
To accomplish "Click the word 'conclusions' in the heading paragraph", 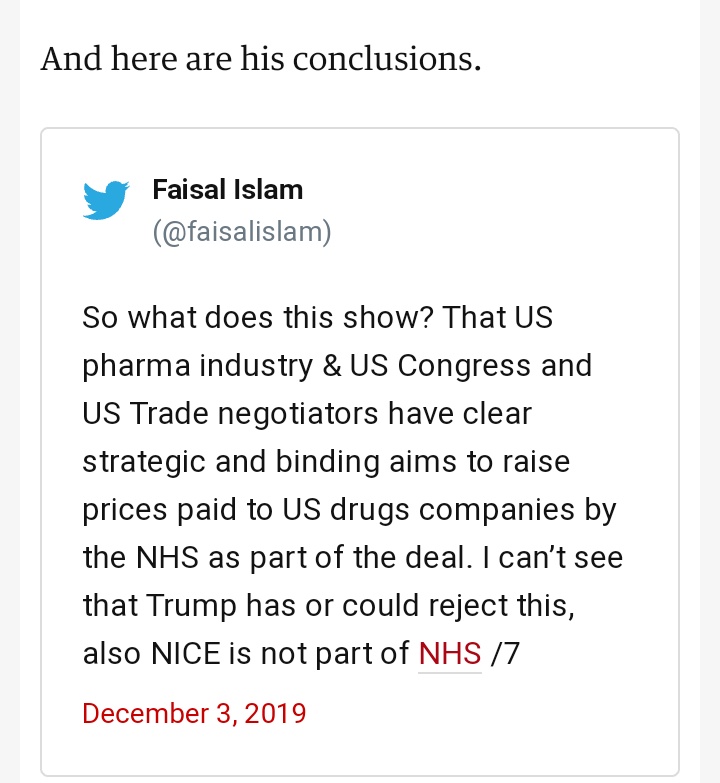I will (387, 59).
